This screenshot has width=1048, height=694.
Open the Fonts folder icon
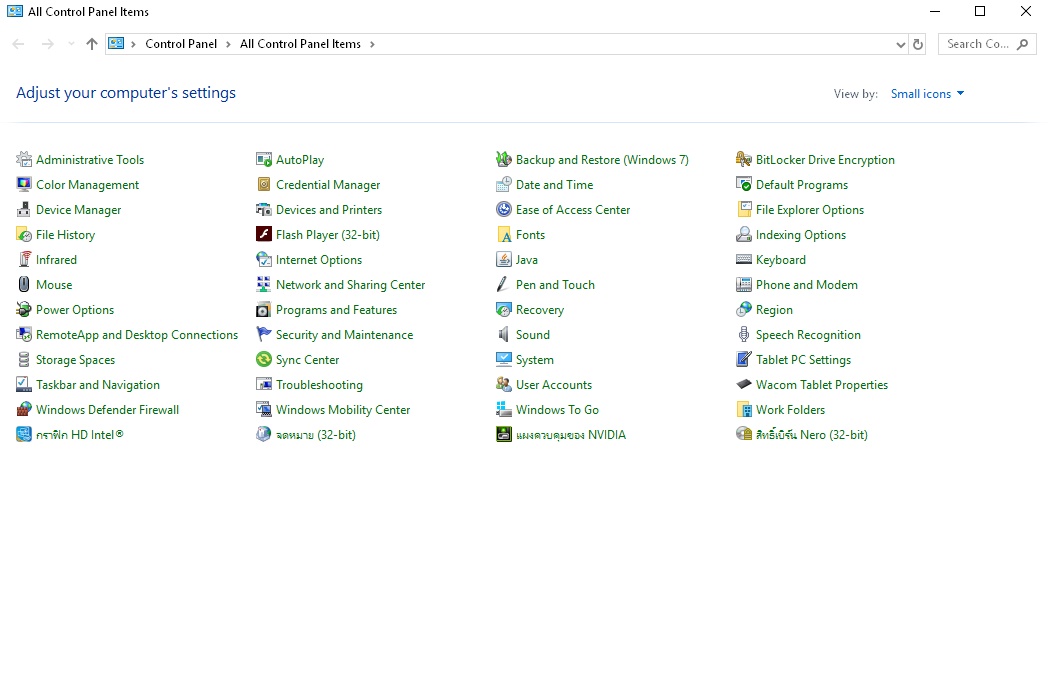point(504,235)
